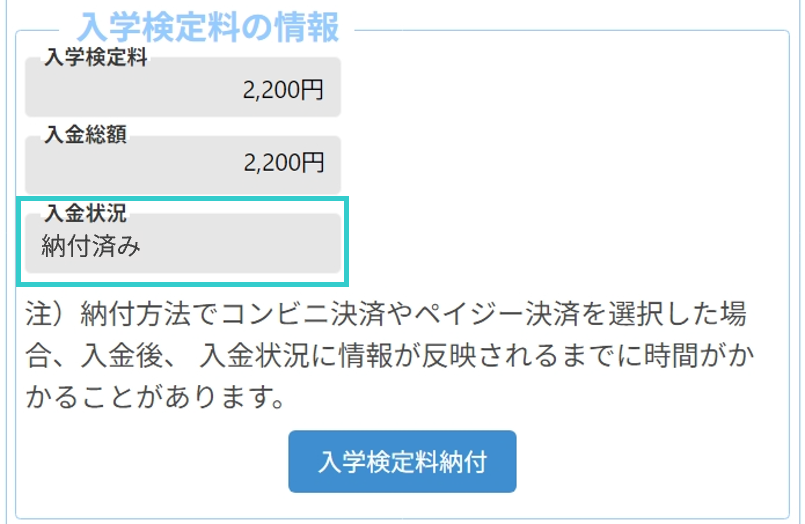The image size is (805, 524).
Task: Click the 入学検定料 field label
Action: (x=96, y=58)
